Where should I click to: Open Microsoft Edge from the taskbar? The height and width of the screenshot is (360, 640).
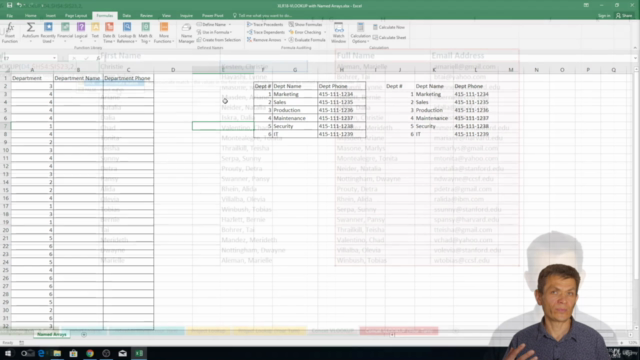pos(41,353)
